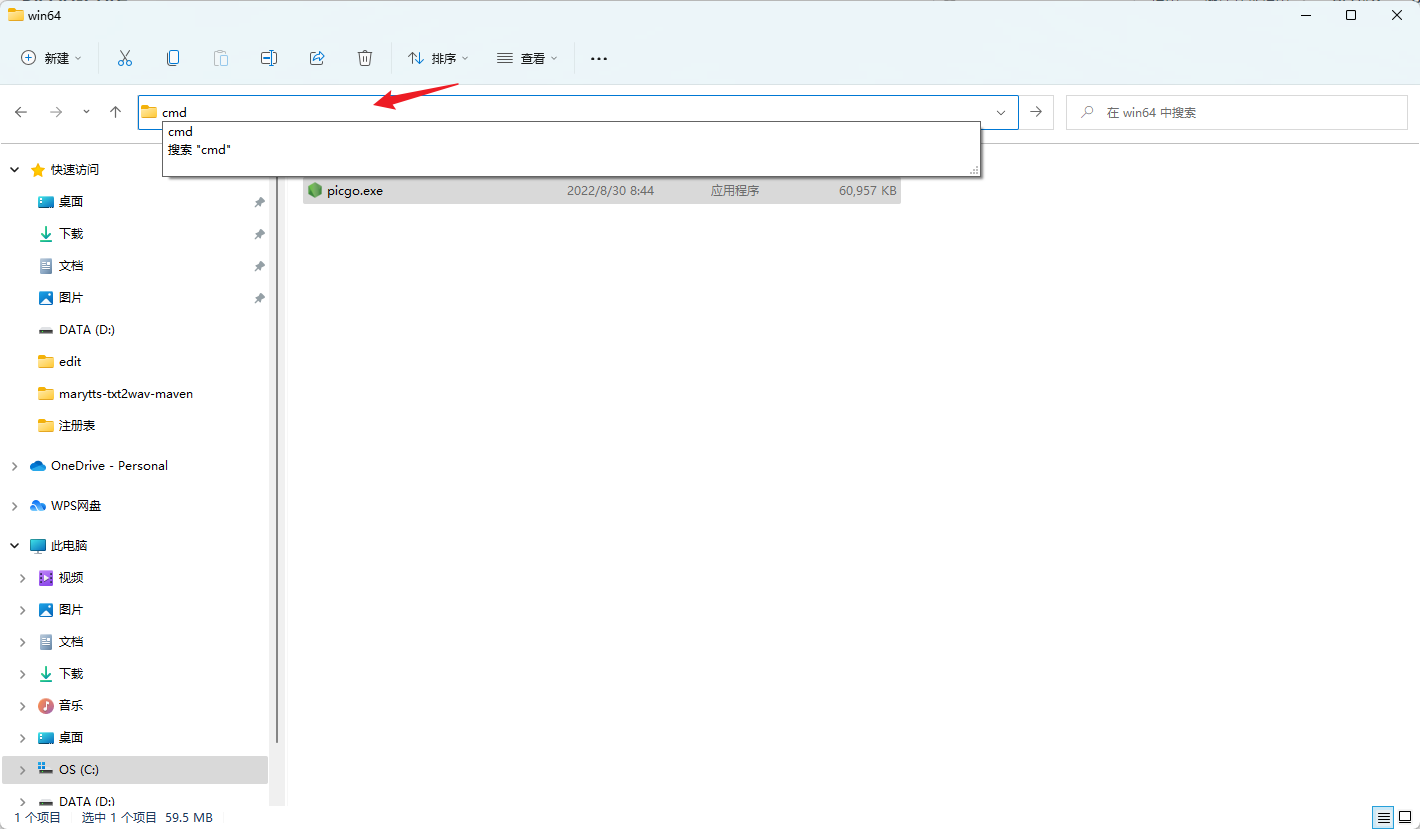Open the 排序 sort dropdown

coord(438,58)
